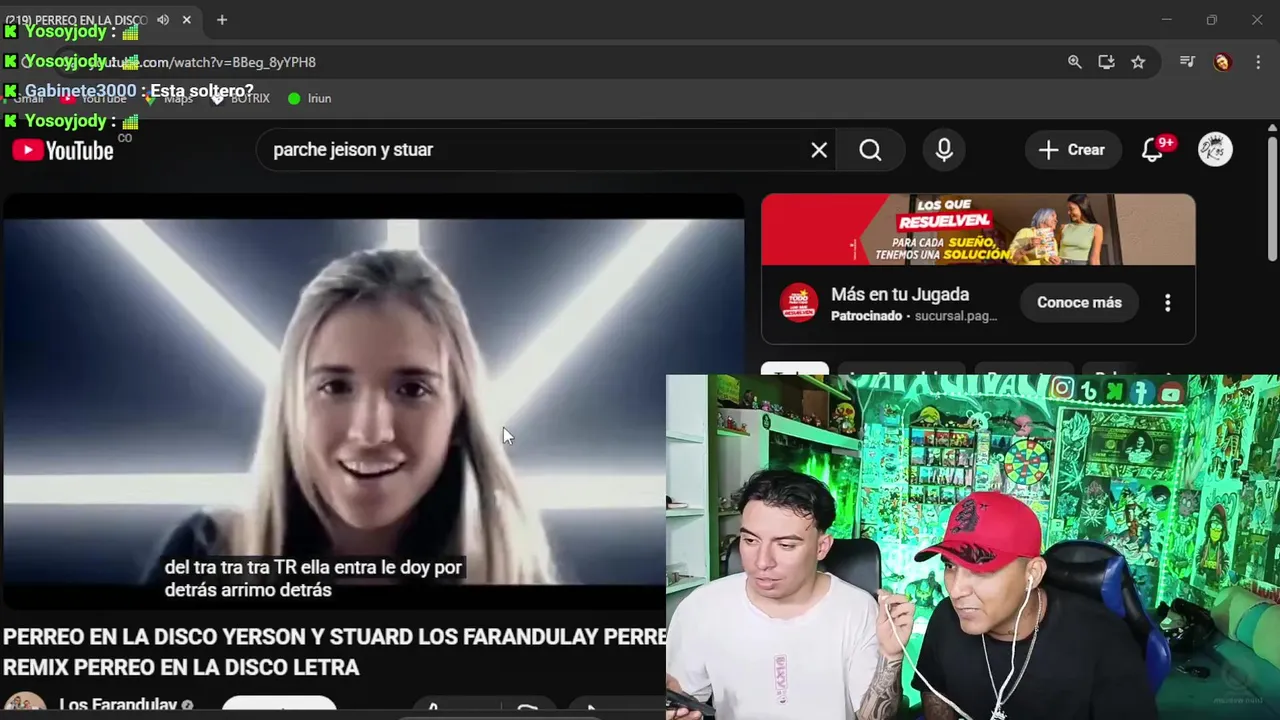Image resolution: width=1280 pixels, height=720 pixels.
Task: Click the LOS QUE RESUELVEN ad banner
Action: click(978, 230)
